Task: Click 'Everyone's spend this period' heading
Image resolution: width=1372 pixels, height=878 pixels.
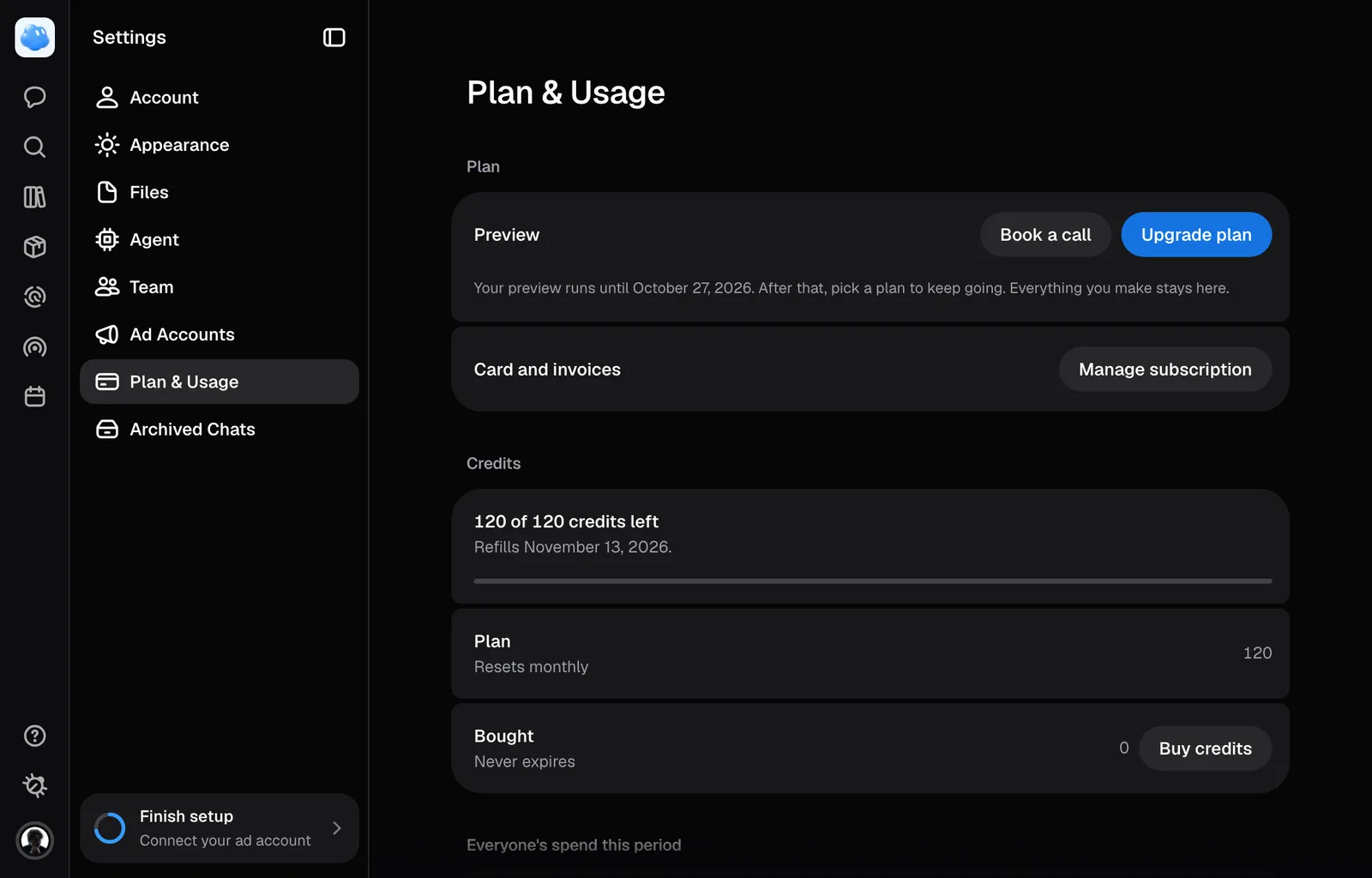Action: click(574, 845)
